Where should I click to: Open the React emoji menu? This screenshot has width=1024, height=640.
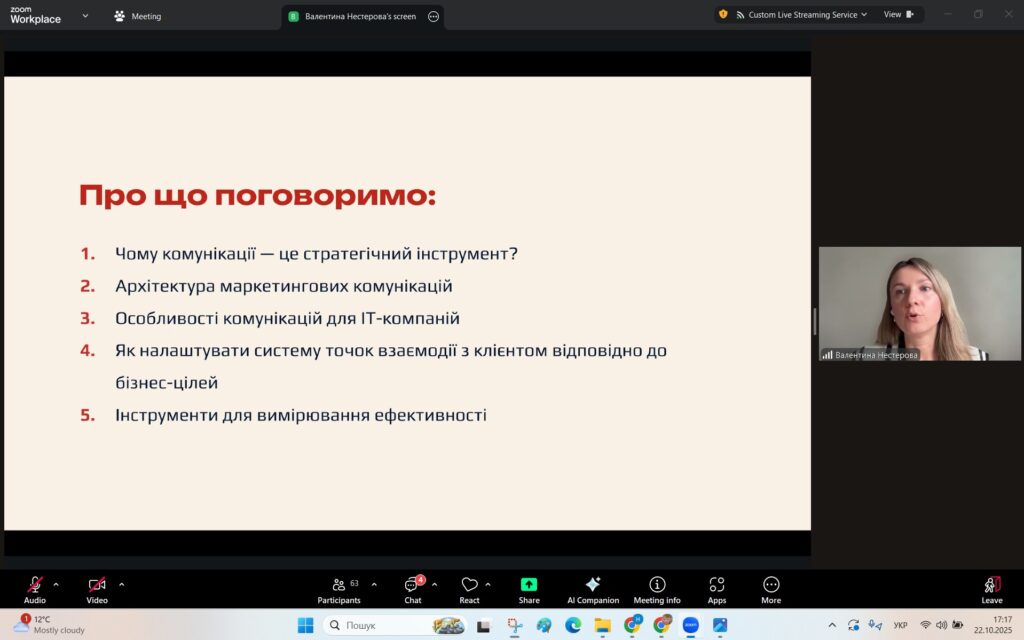(469, 588)
